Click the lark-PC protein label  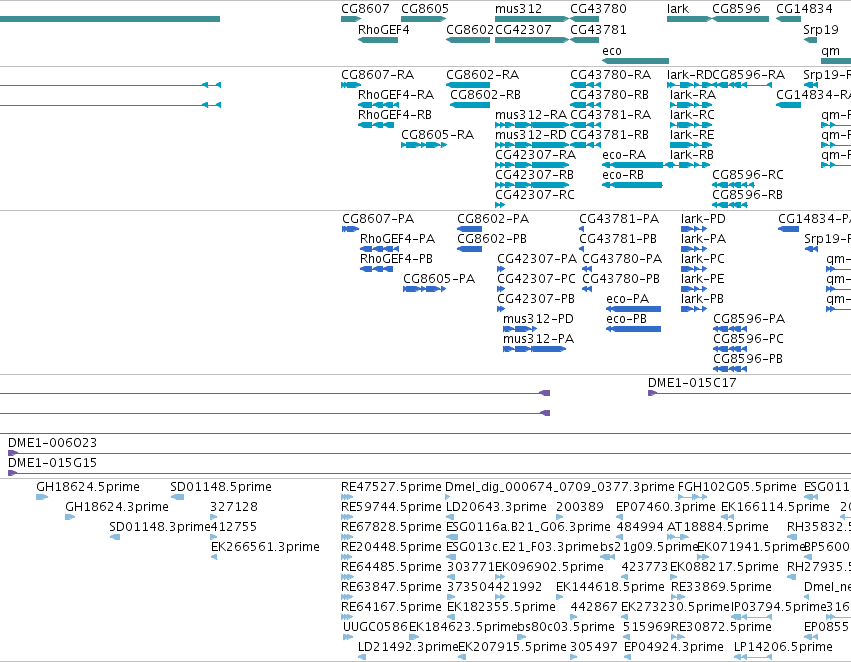(703, 259)
